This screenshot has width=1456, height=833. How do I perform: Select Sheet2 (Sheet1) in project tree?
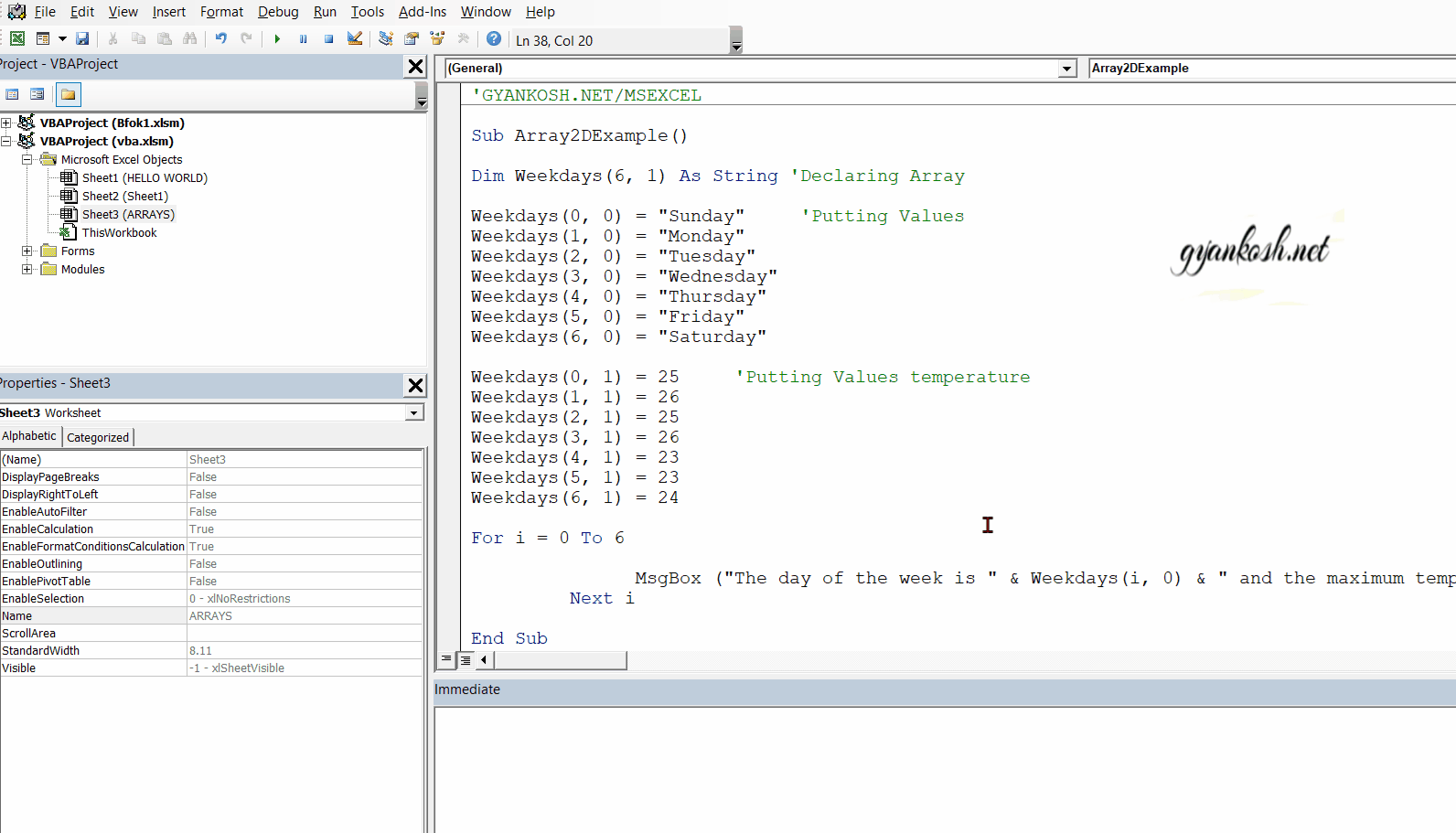click(125, 196)
